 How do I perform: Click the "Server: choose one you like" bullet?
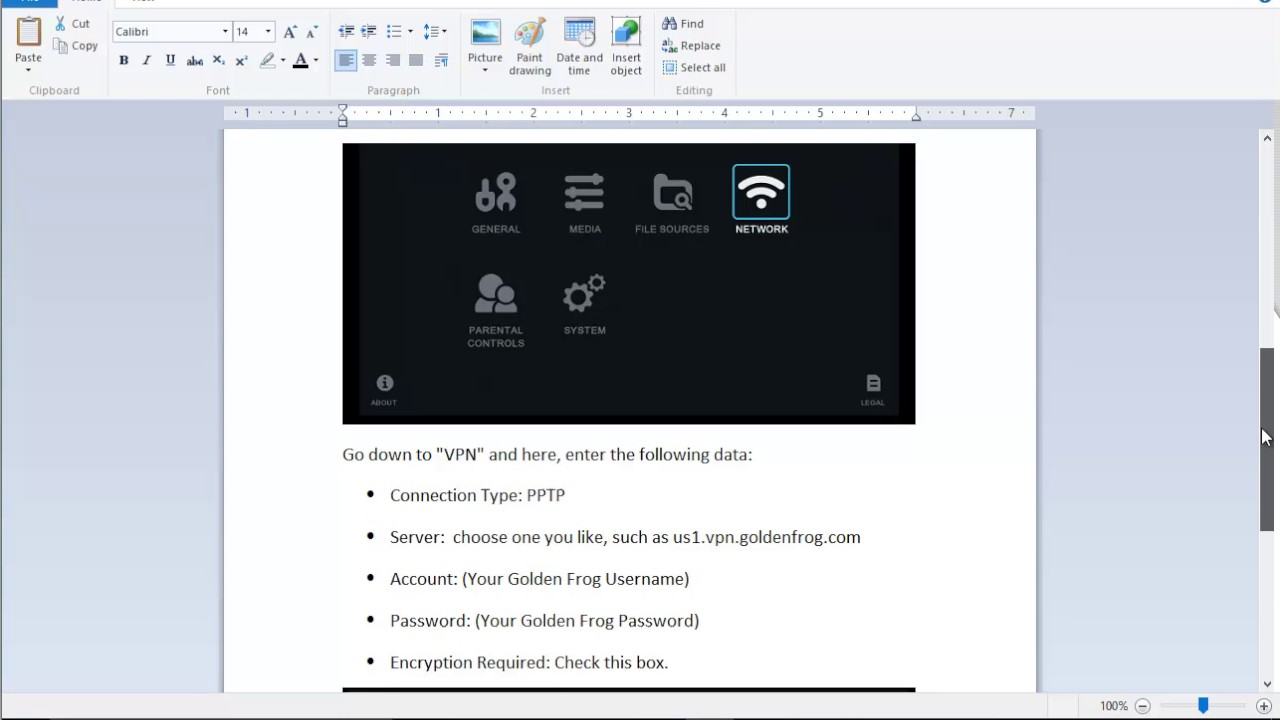pyautogui.click(x=625, y=537)
